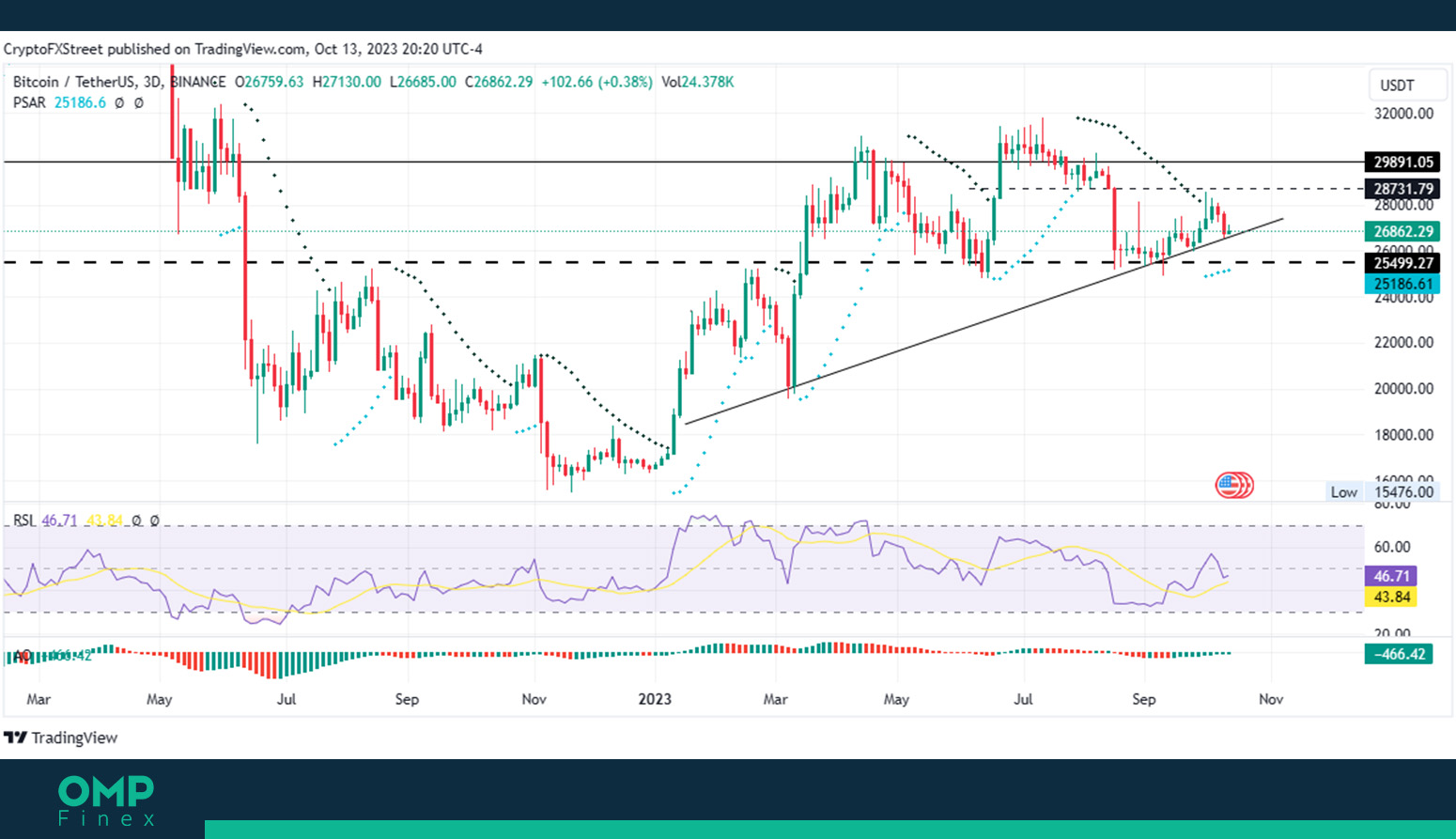1456x839 pixels.
Task: Click the 20000.00 price scale value
Action: point(1403,388)
